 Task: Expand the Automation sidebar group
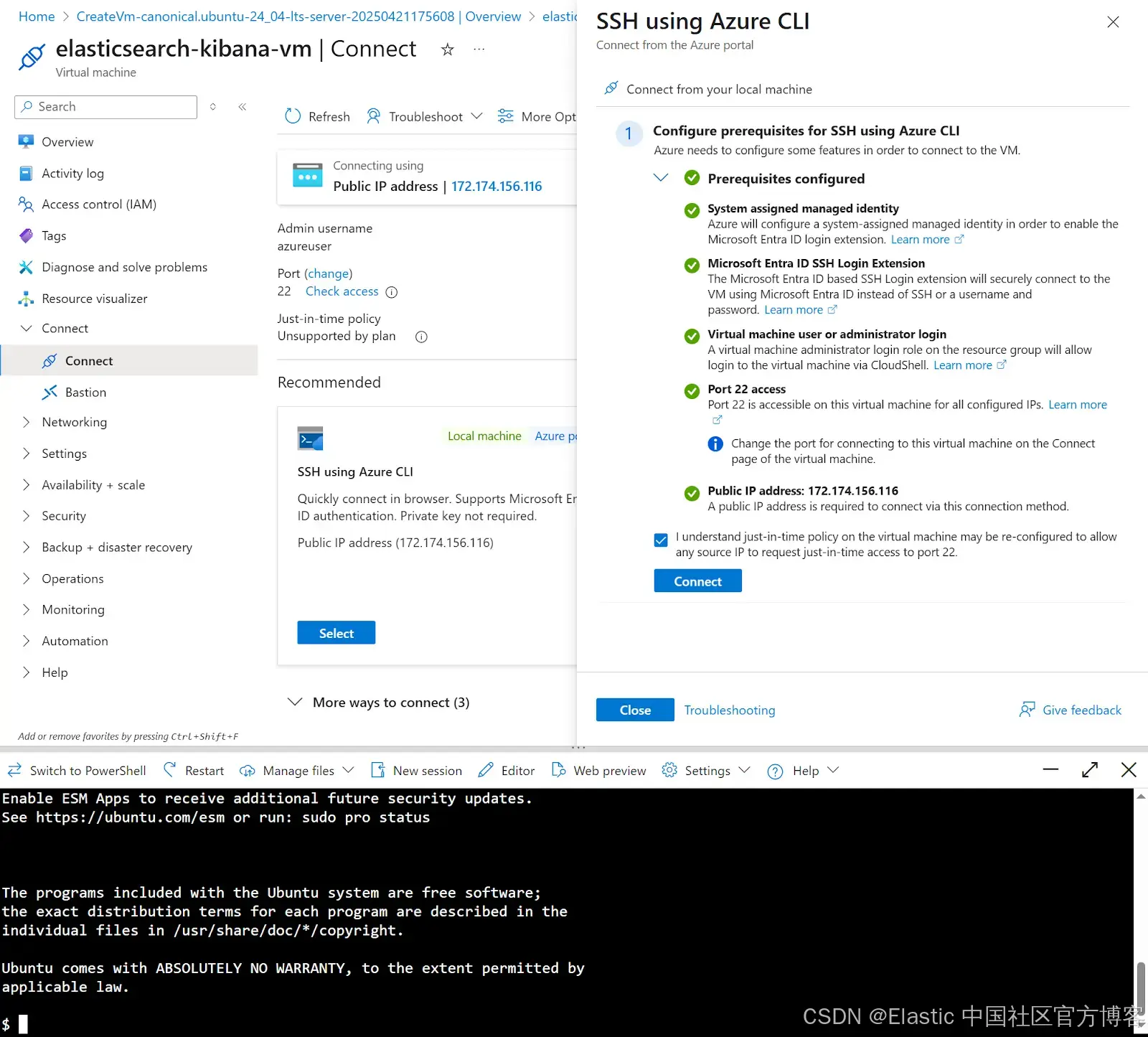[27, 641]
